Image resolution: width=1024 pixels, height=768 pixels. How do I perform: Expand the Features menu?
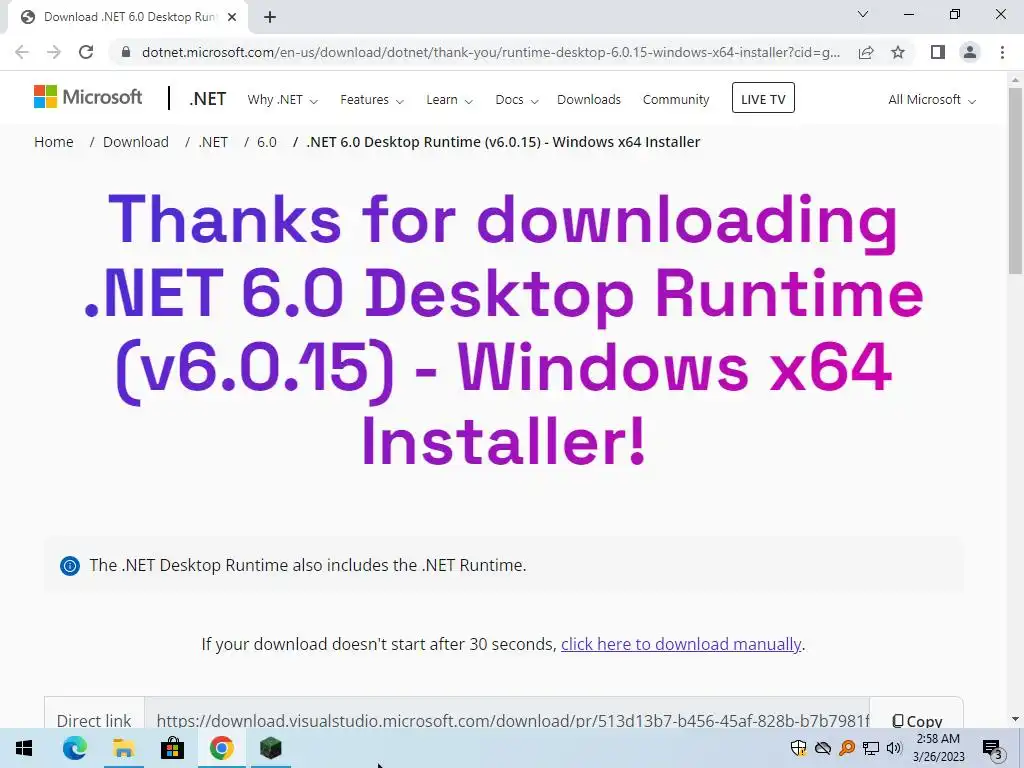click(372, 100)
